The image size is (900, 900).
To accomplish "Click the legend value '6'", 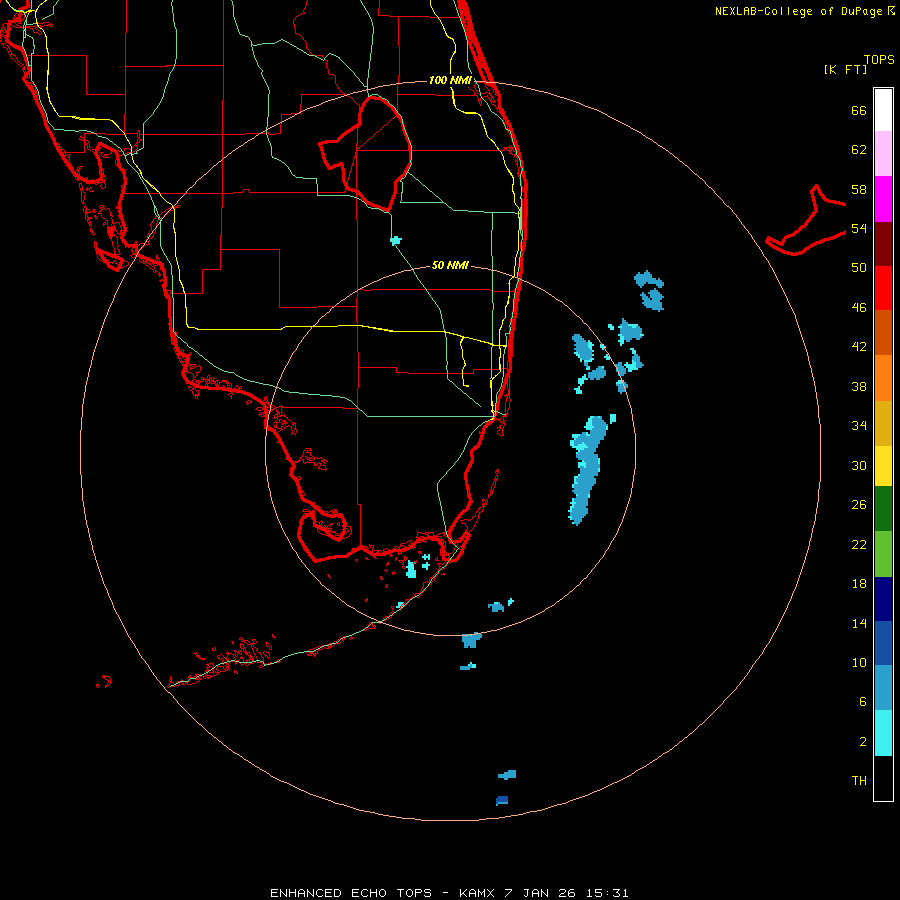I will (862, 701).
